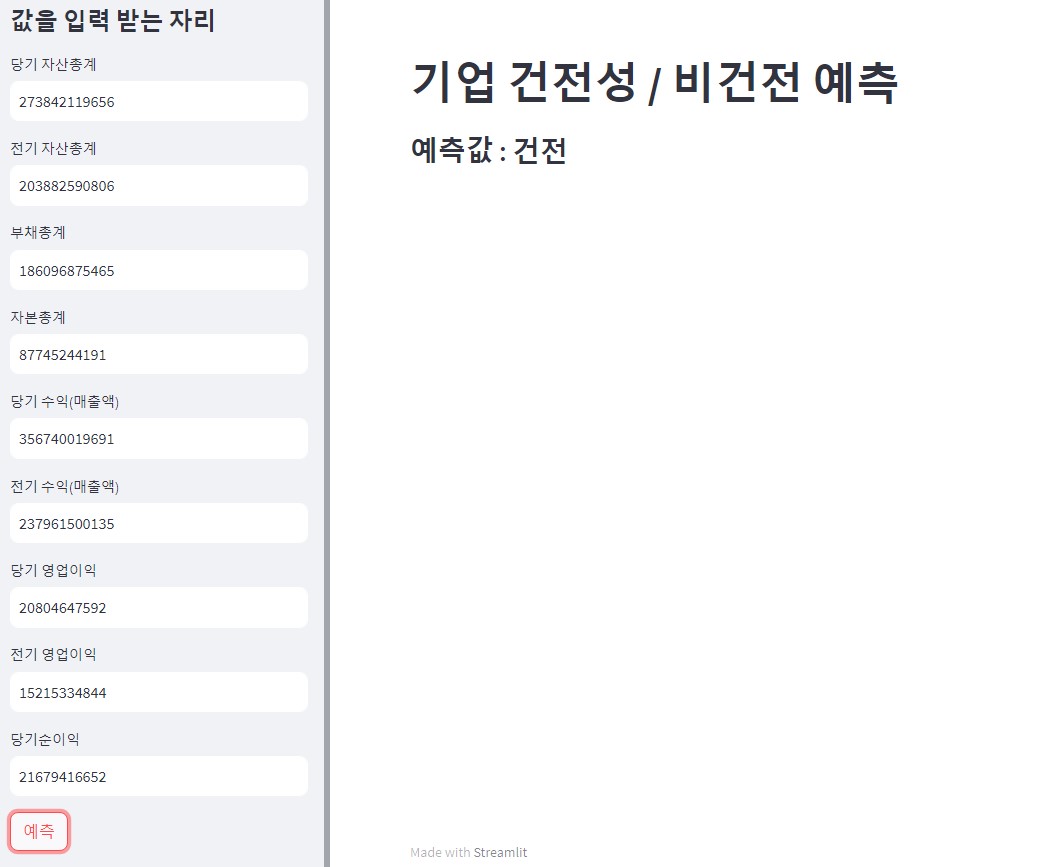Image resolution: width=1046 pixels, height=867 pixels.
Task: Click the 전기 자산총계 label text
Action: pos(54,148)
